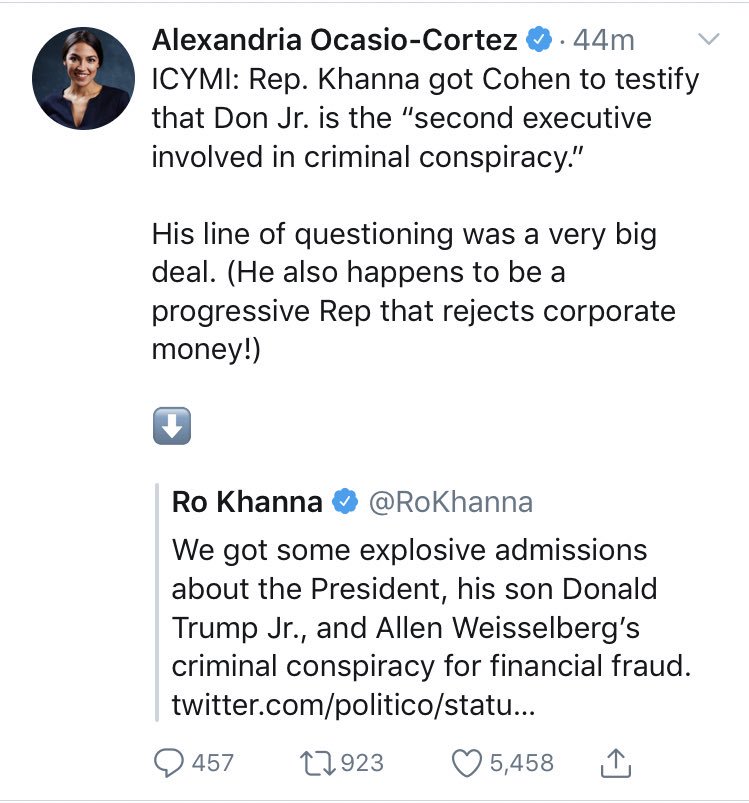Viewport: 749px width, 803px height.
Task: Tap the share upload arrow icon
Action: click(x=617, y=763)
